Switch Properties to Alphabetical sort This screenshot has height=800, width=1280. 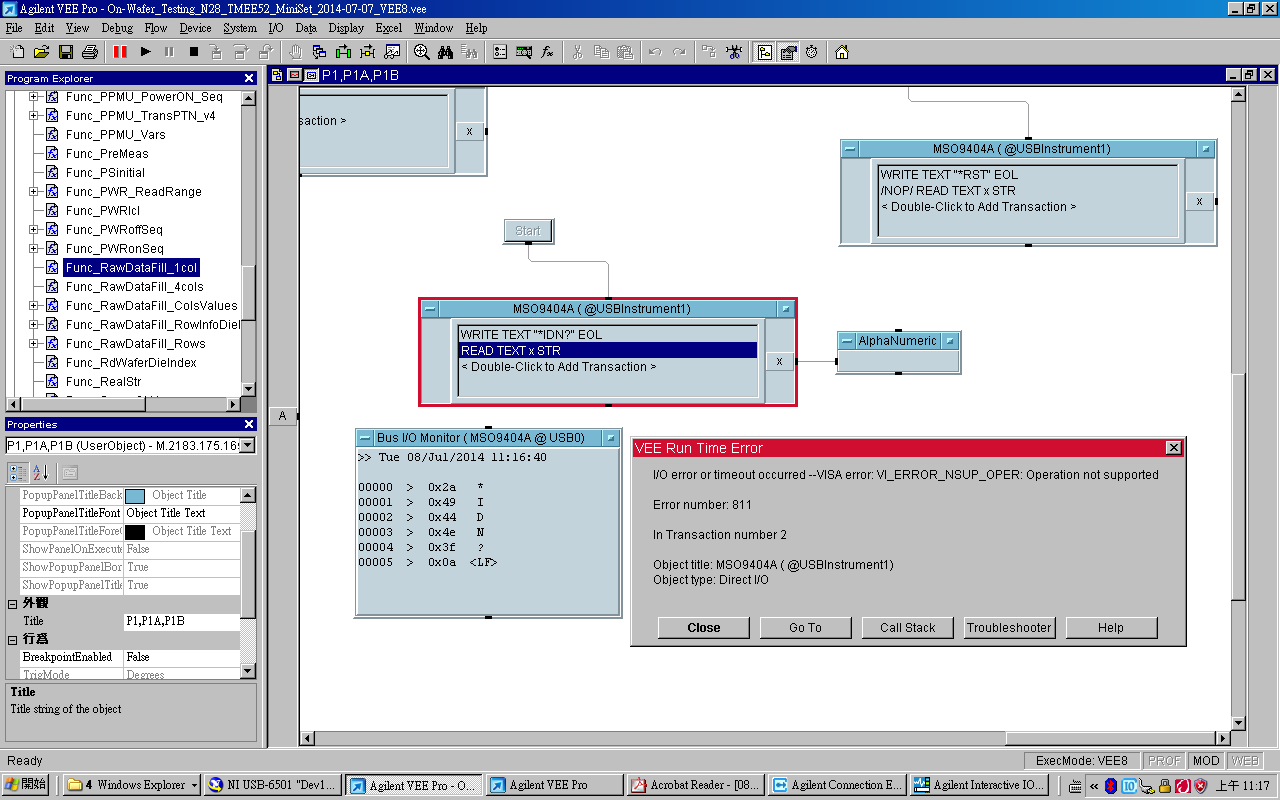coord(41,473)
